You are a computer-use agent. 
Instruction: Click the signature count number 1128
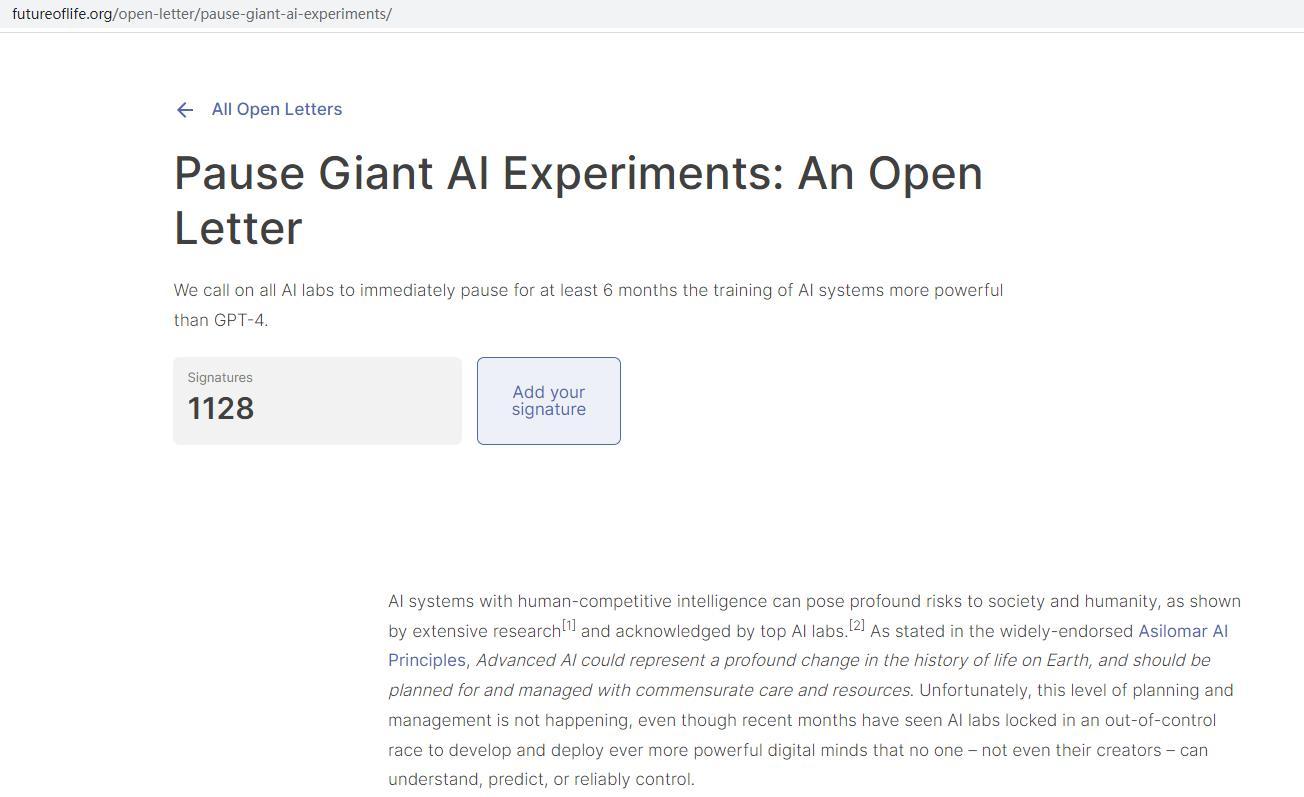click(x=221, y=408)
